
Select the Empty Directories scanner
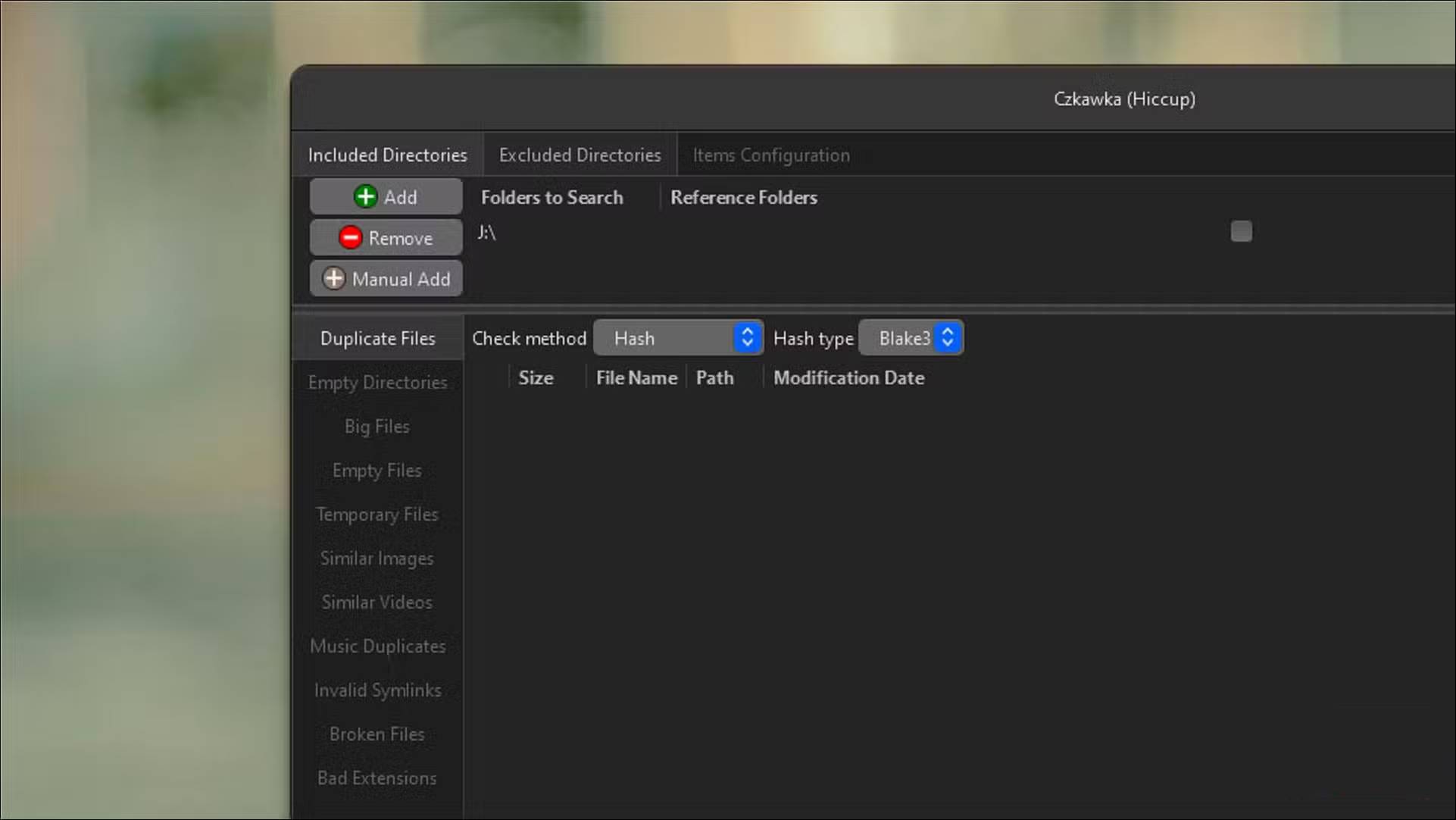pos(376,382)
